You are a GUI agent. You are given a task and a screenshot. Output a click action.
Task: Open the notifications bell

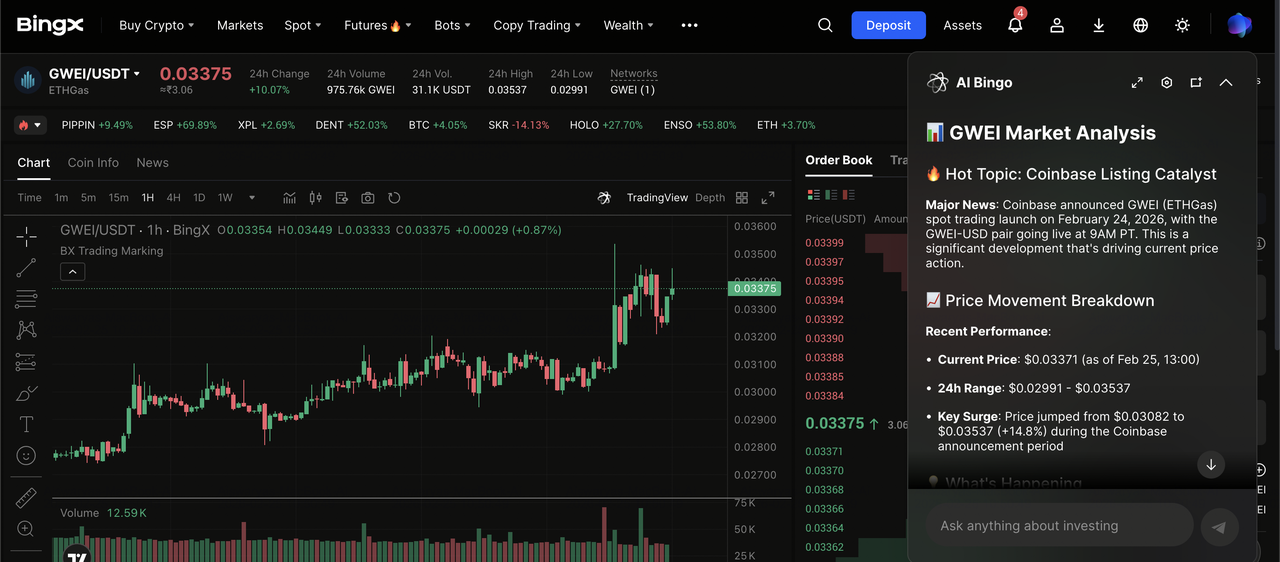point(1015,25)
